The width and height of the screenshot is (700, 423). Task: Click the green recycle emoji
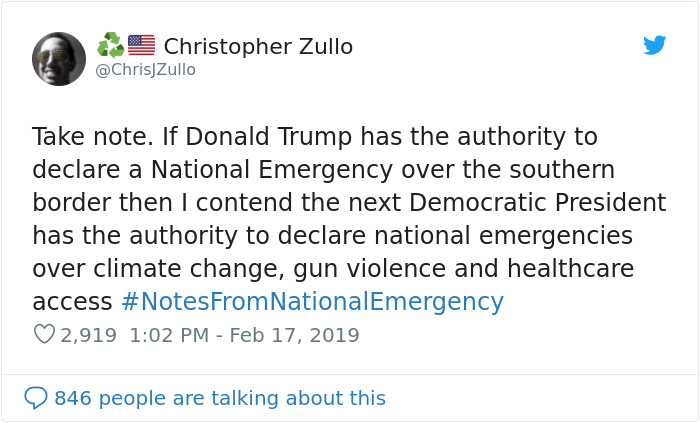coord(110,45)
